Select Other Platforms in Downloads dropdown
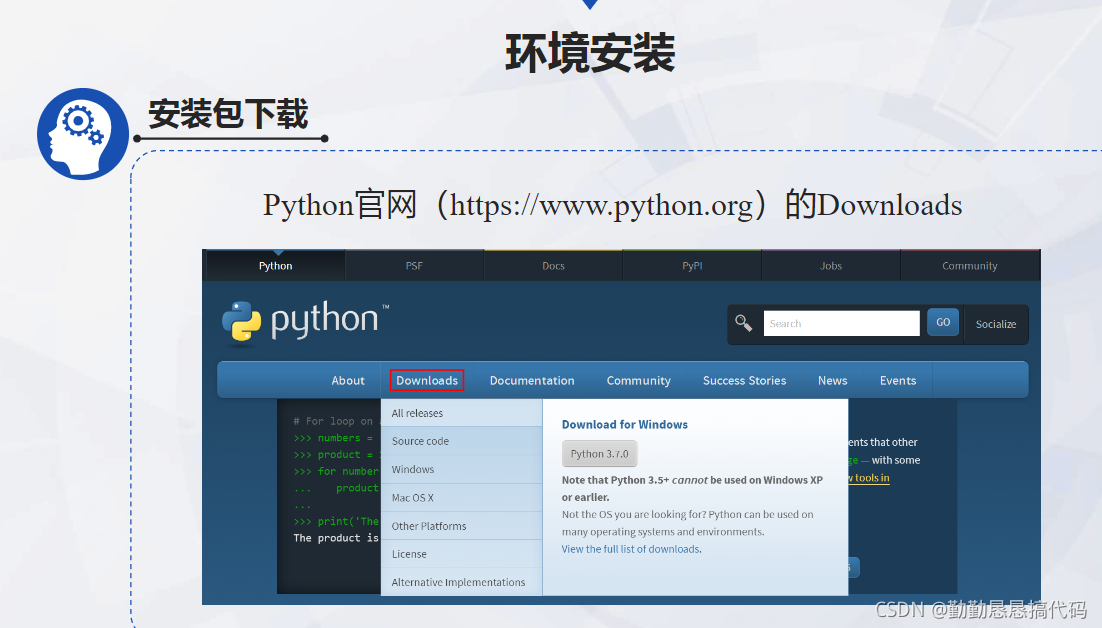This screenshot has height=628, width=1102. pyautogui.click(x=461, y=525)
